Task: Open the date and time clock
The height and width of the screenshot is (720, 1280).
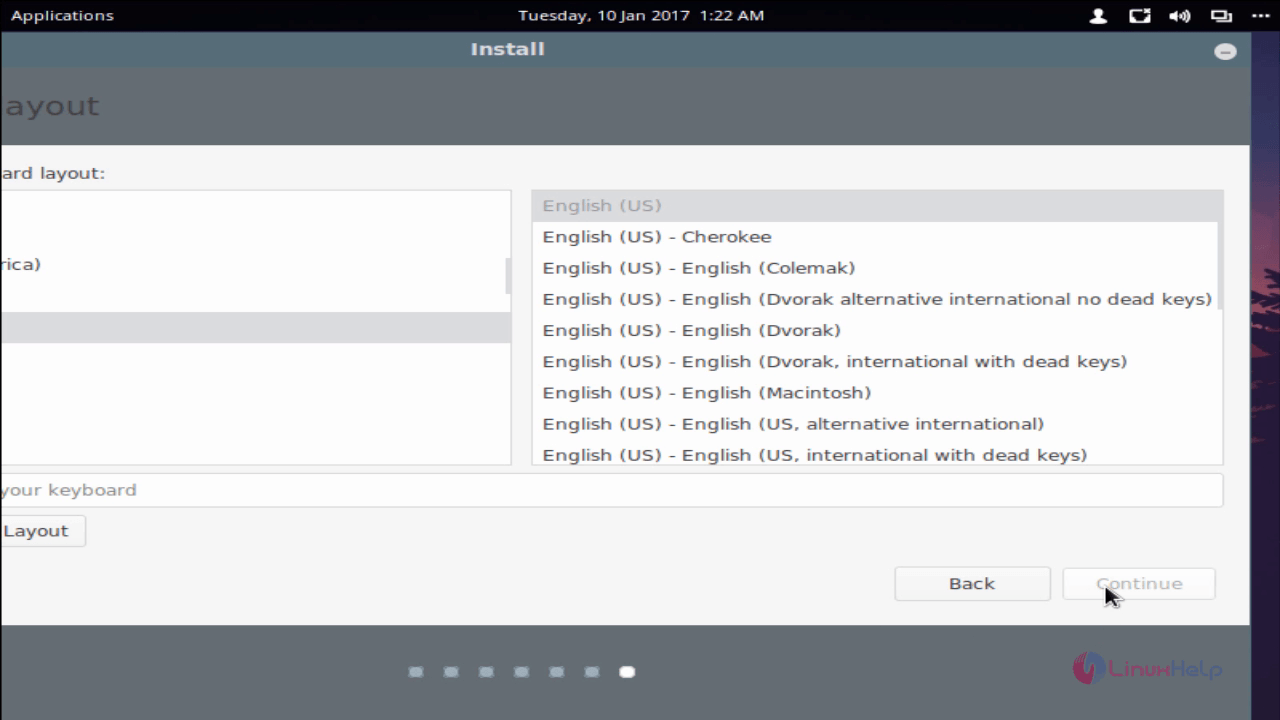Action: click(x=641, y=15)
